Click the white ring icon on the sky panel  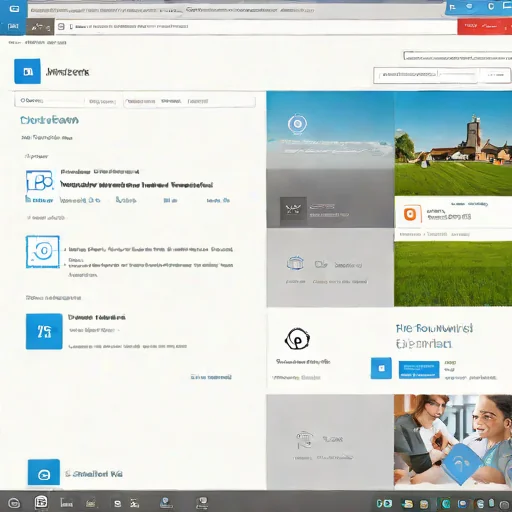click(297, 124)
